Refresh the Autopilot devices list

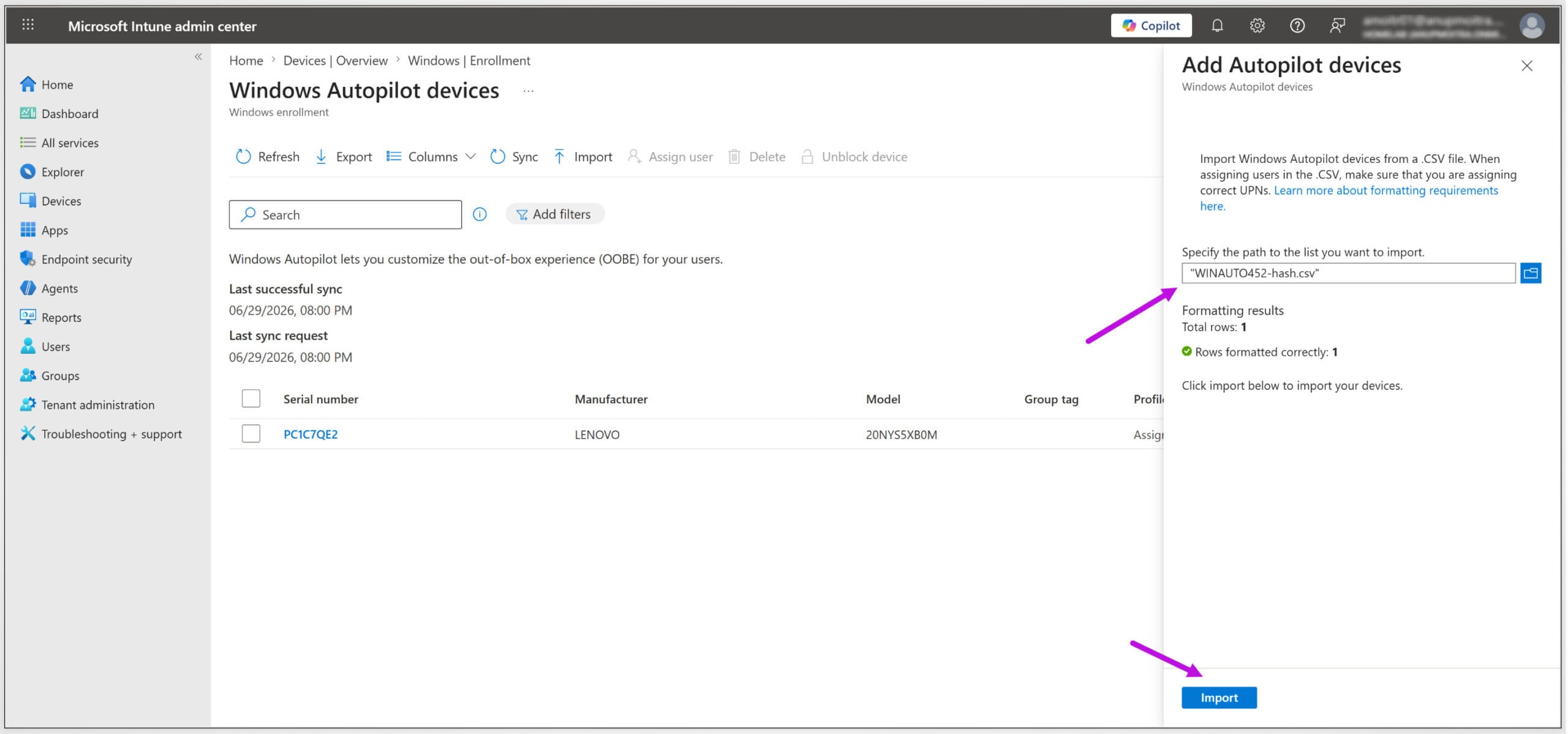click(x=268, y=157)
